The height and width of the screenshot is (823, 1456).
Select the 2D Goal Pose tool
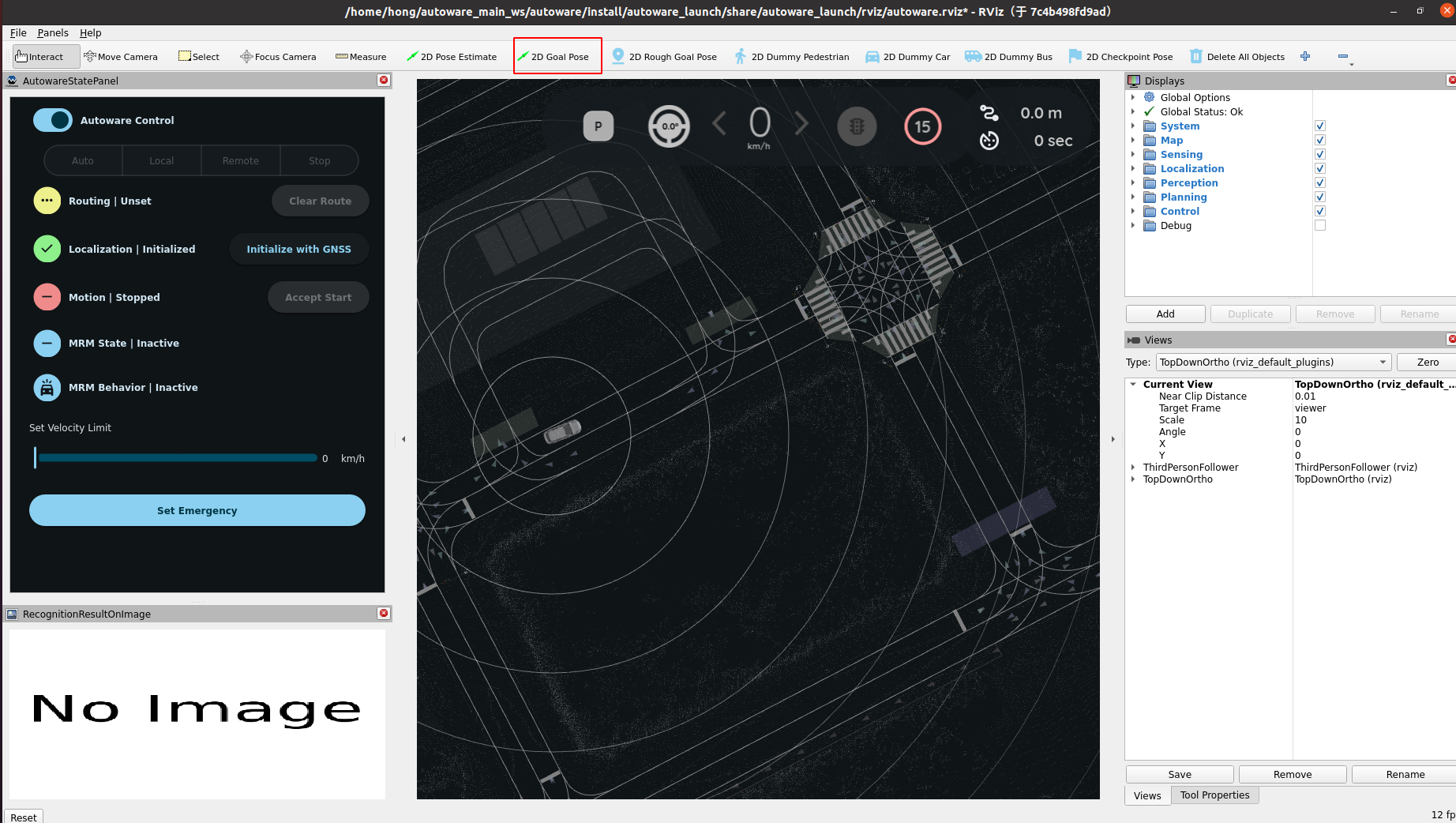pyautogui.click(x=557, y=56)
